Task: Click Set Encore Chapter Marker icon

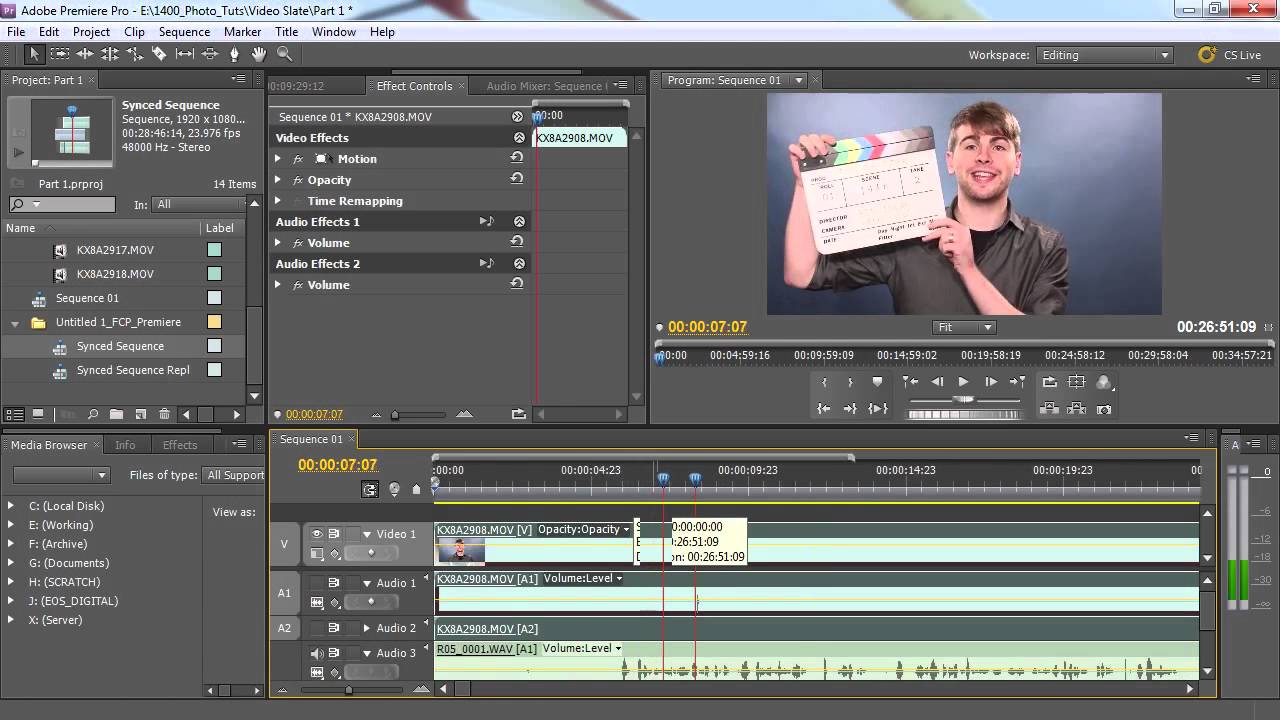Action: [394, 489]
